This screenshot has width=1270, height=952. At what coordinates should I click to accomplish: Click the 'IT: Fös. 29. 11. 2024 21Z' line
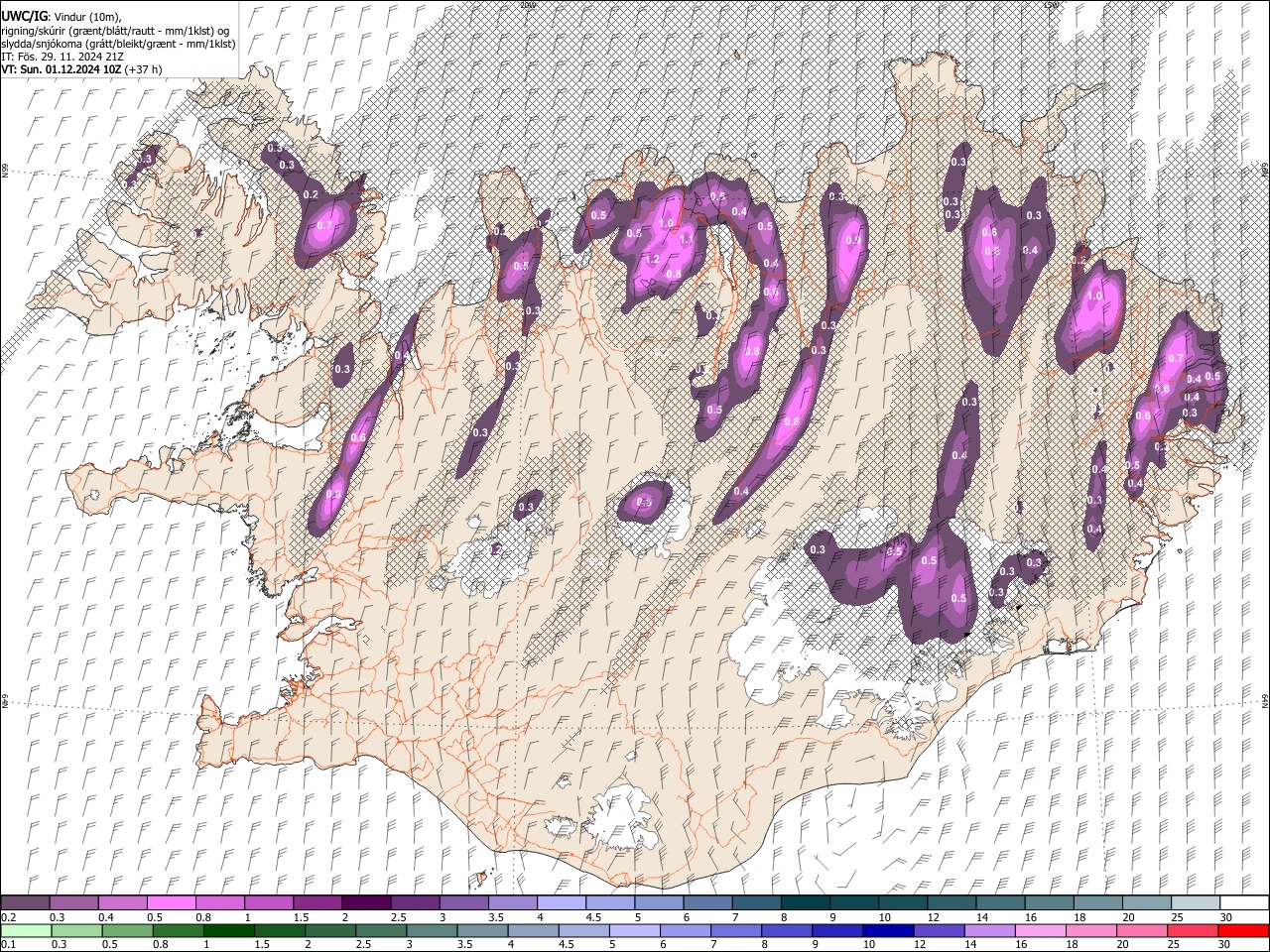(63, 57)
